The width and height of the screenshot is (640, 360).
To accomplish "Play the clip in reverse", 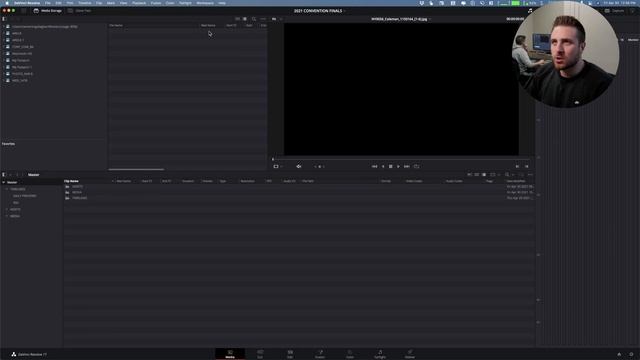I will 383,167.
